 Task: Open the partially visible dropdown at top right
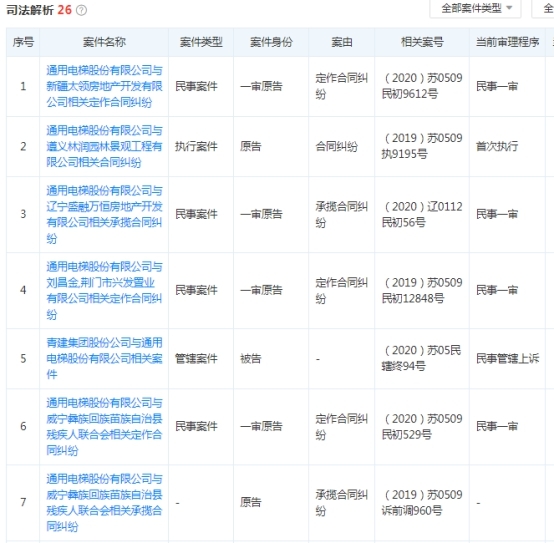[x=543, y=8]
